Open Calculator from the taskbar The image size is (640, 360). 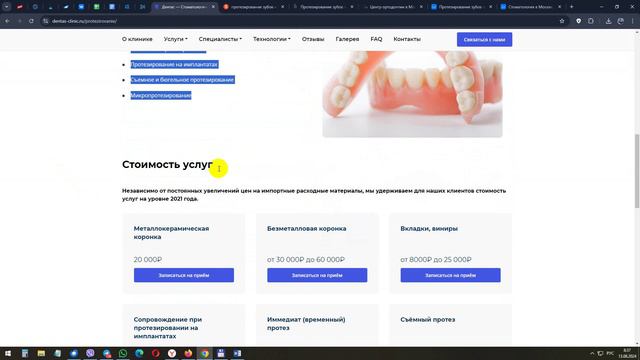(x=25, y=353)
